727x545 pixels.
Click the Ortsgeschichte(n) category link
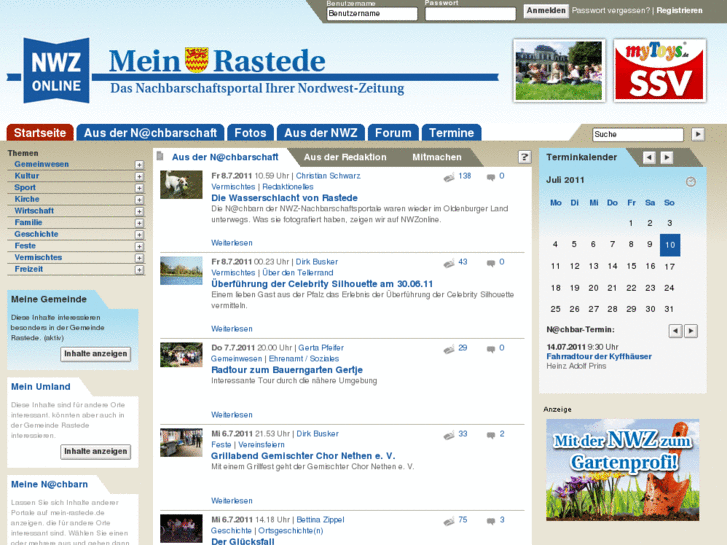(x=291, y=531)
